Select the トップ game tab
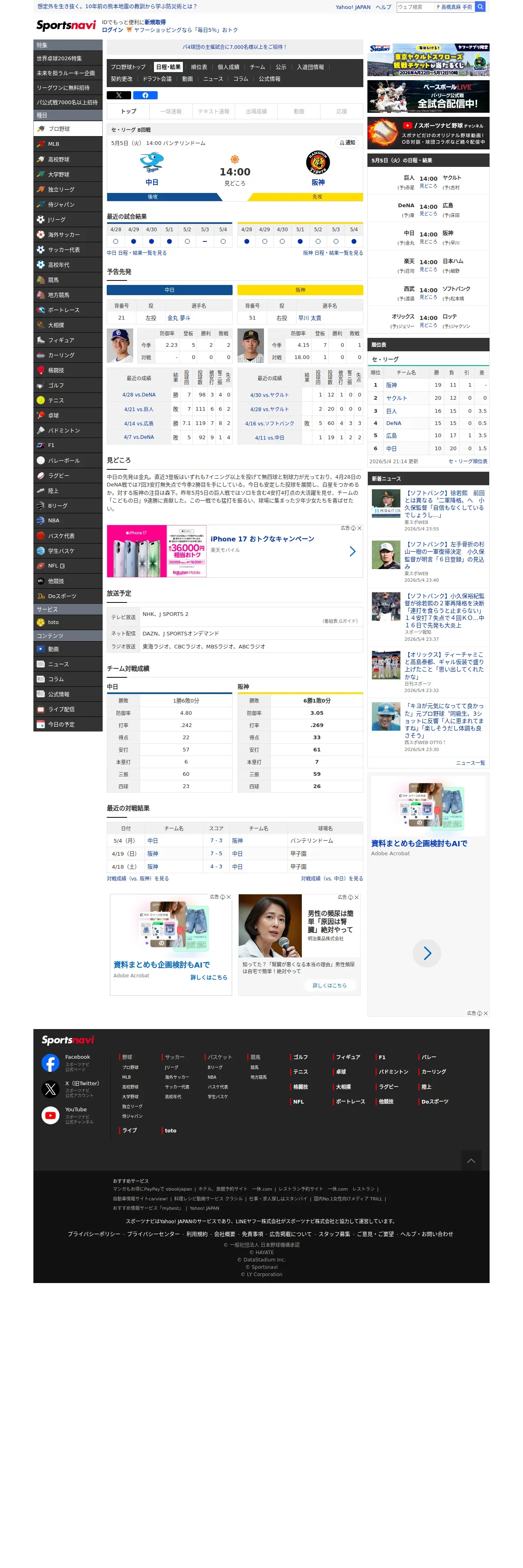 pyautogui.click(x=128, y=112)
